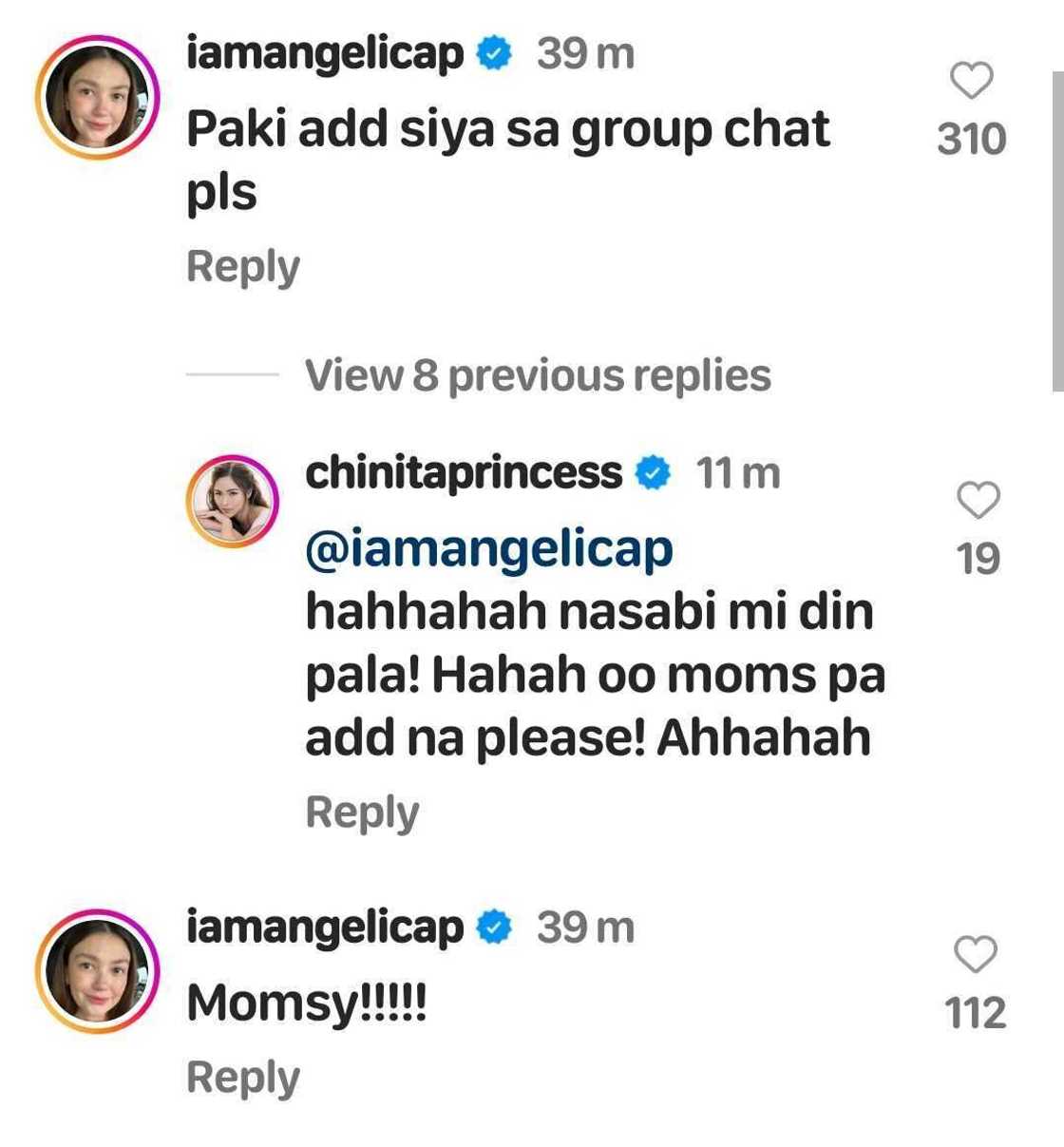Expand "View 8 previous replies"

[x=537, y=375]
